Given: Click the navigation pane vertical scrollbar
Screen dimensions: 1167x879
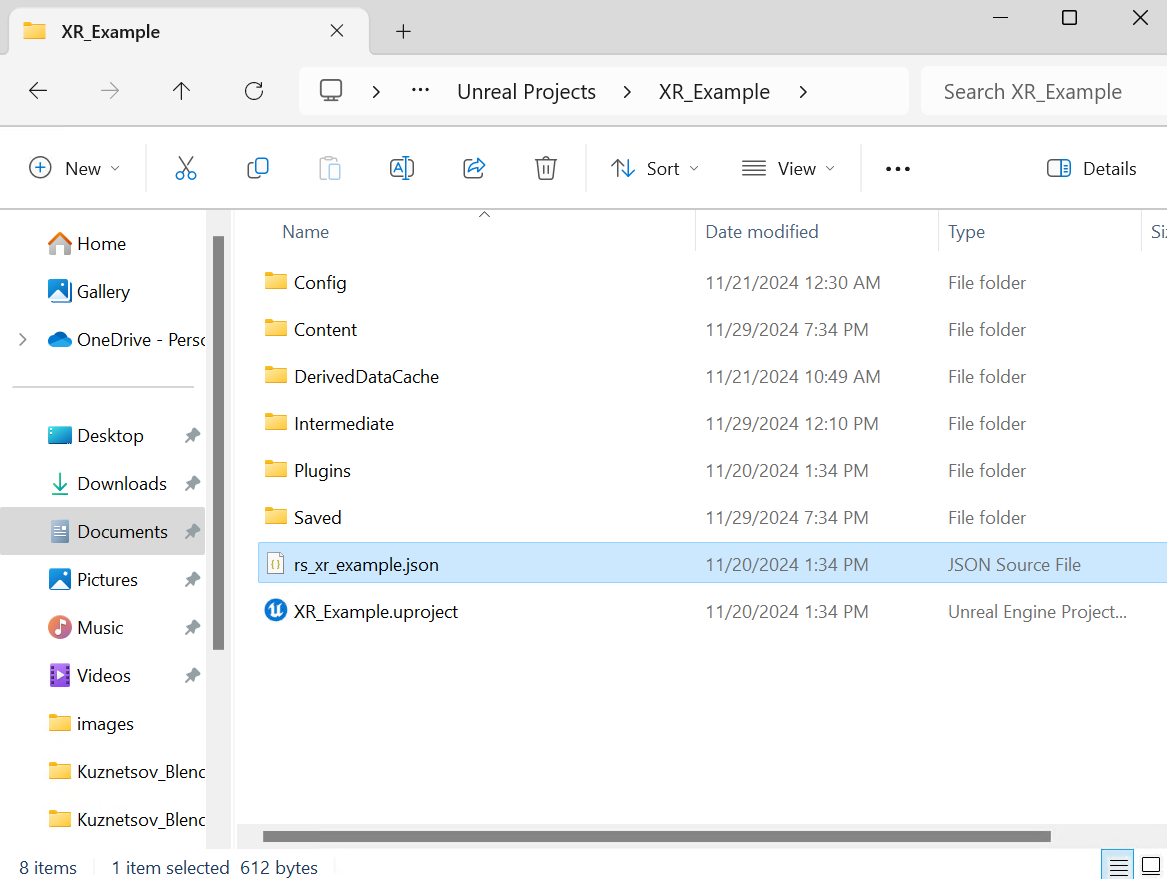Looking at the screenshot, I should point(218,443).
